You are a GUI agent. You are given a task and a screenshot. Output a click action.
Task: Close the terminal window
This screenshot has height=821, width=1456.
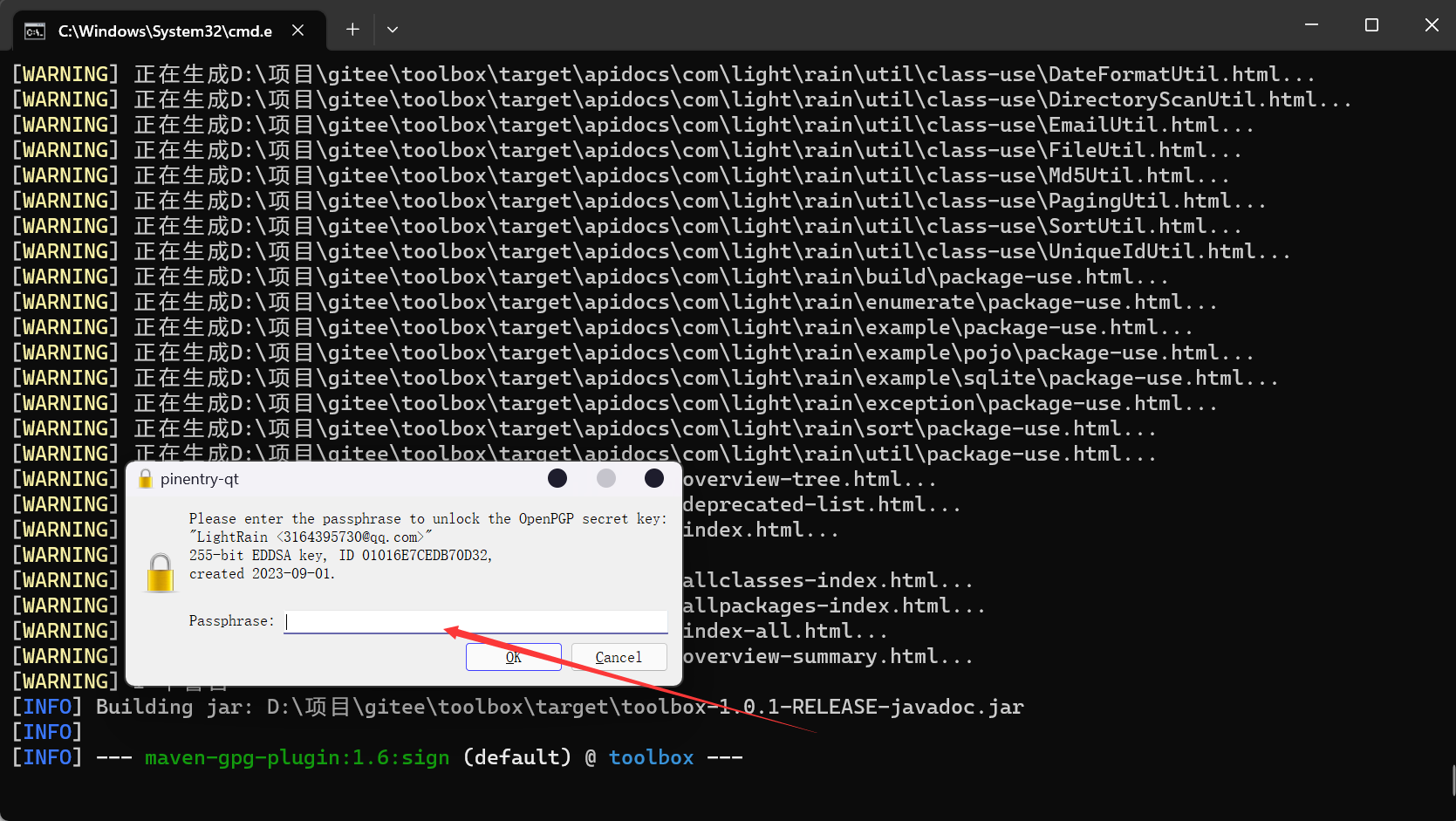coord(1432,25)
